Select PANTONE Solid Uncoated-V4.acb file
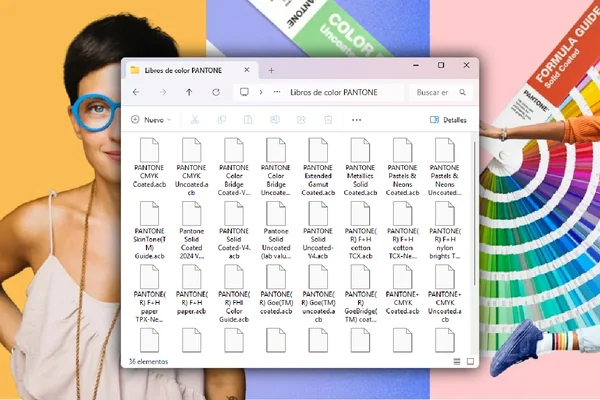600x400 pixels. 318,230
